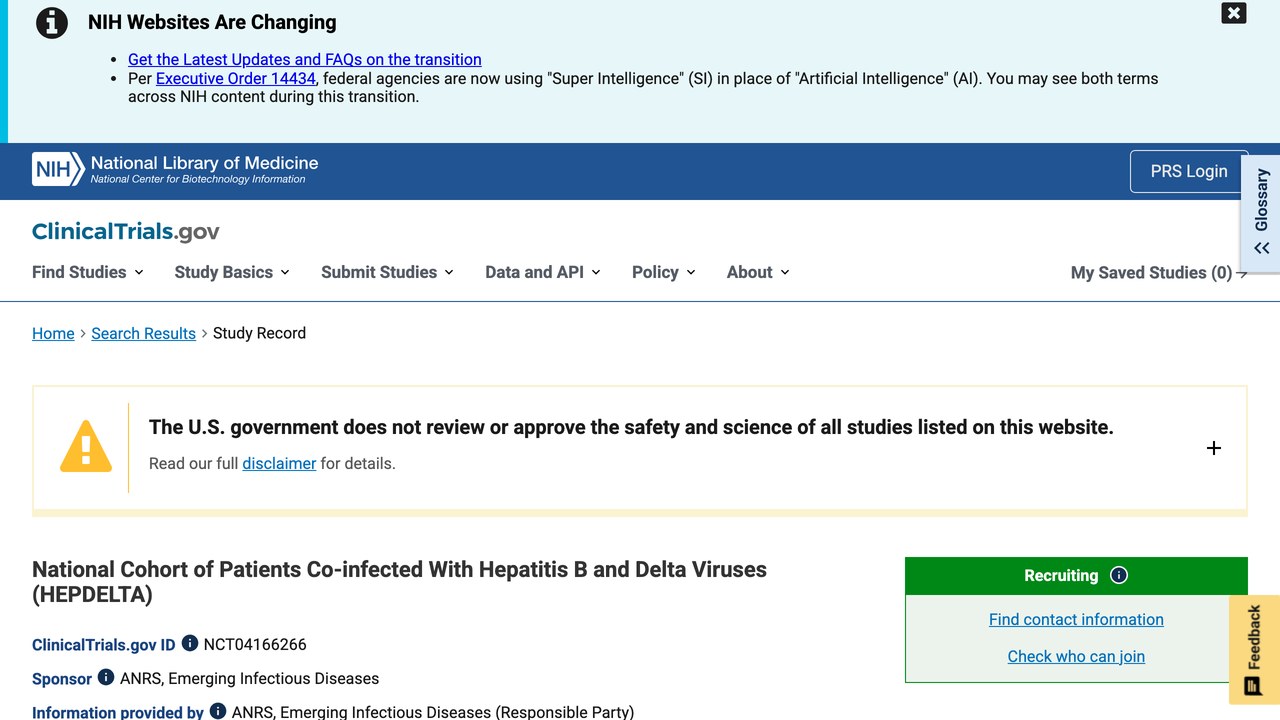Click the info icon beside Sponsor label

tap(106, 678)
